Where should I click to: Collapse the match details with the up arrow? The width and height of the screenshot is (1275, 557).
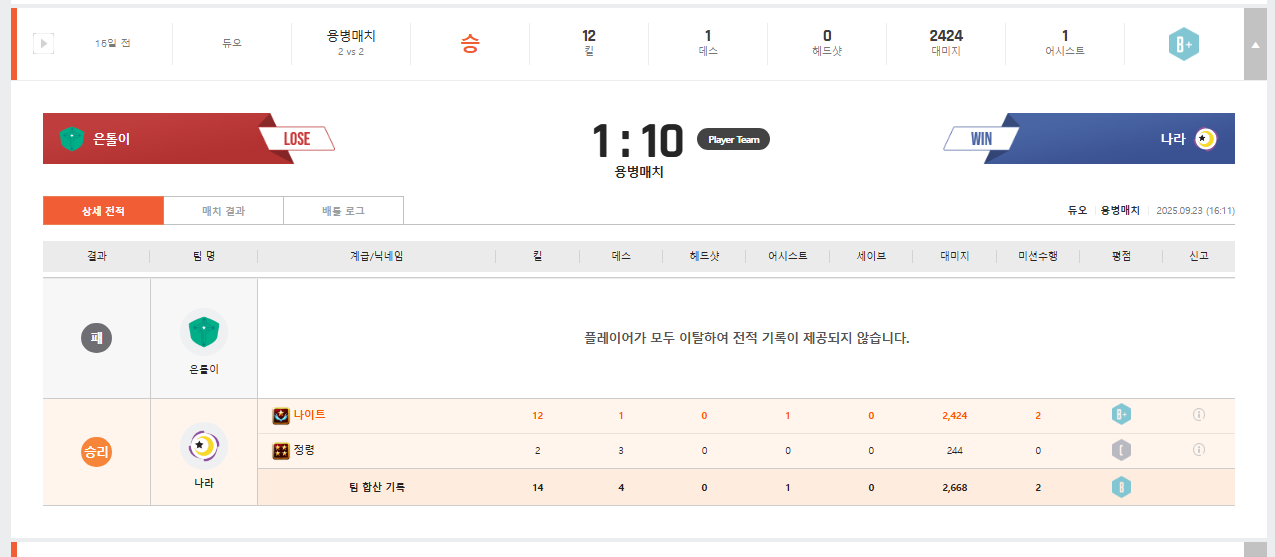[x=1254, y=44]
